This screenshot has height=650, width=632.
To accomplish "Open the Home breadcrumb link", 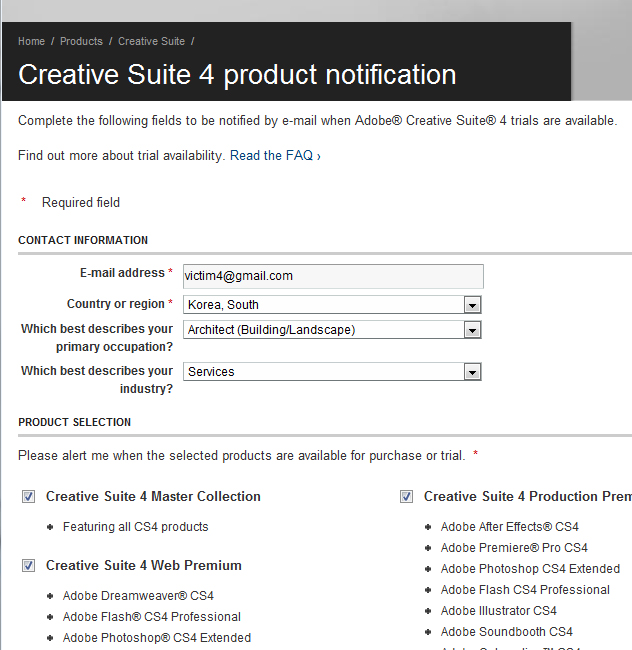I will click(x=31, y=41).
